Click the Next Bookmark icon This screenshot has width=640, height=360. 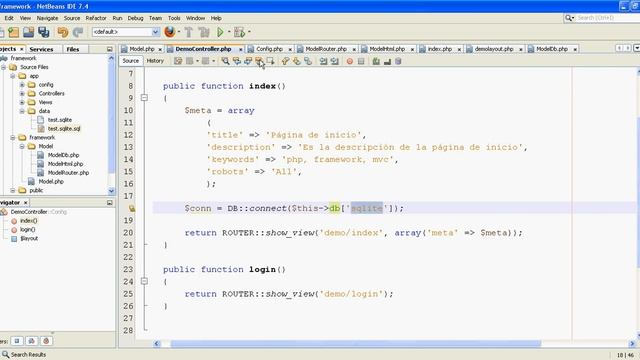pos(296,61)
